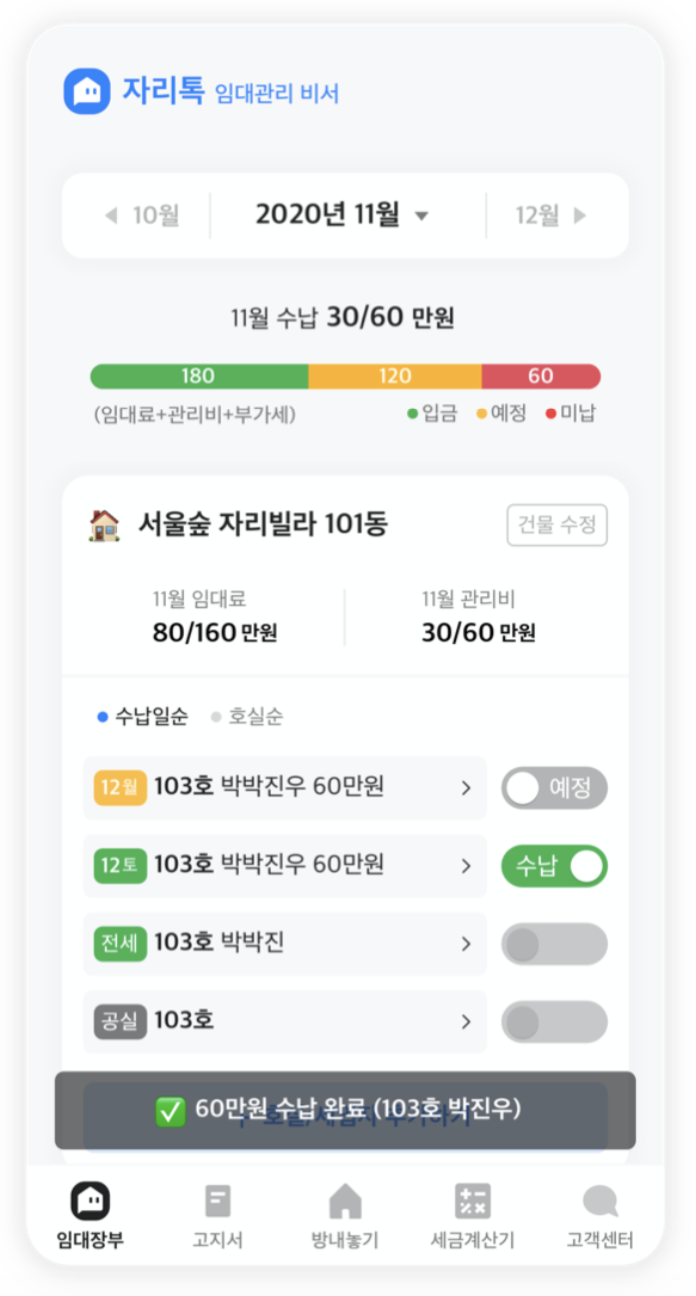This screenshot has width=696, height=1296.
Task: Turn off the green 수납 switch
Action: coord(554,866)
